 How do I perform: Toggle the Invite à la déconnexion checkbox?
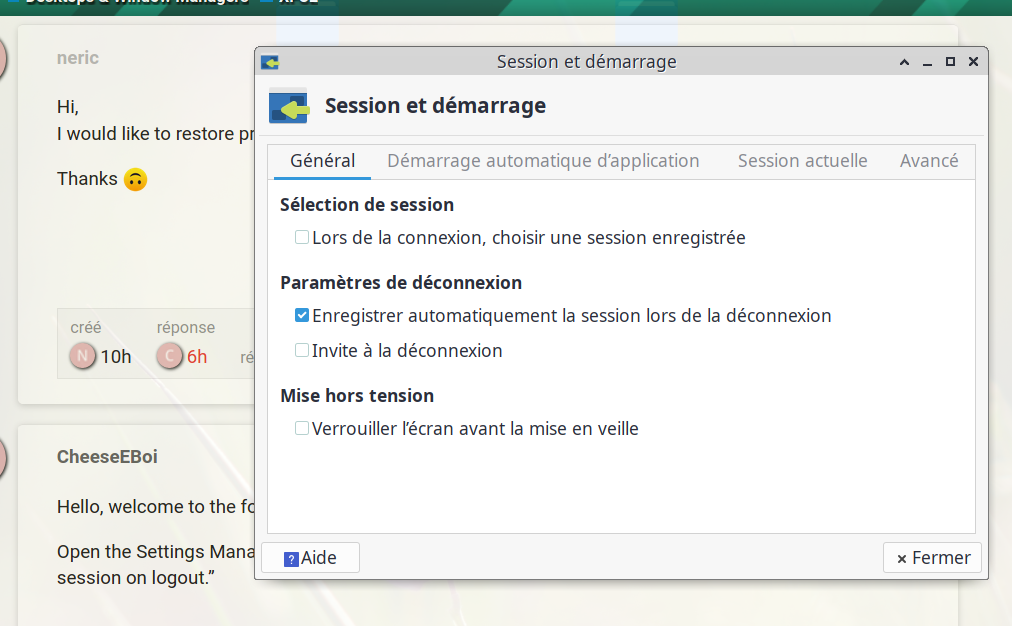point(301,350)
